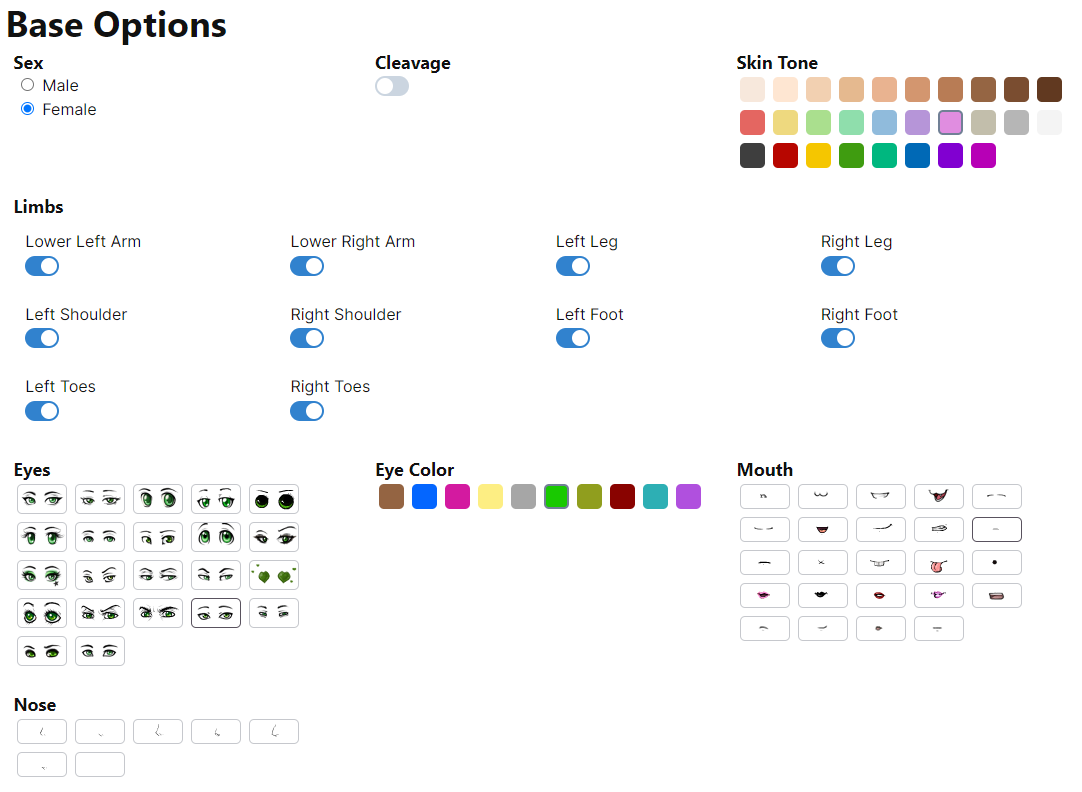Select the red open-lips mouth style
The width and height of the screenshot is (1082, 792).
(880, 596)
